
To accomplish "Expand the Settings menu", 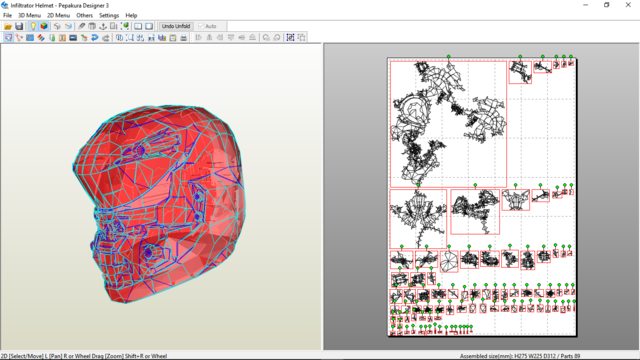I will (109, 16).
